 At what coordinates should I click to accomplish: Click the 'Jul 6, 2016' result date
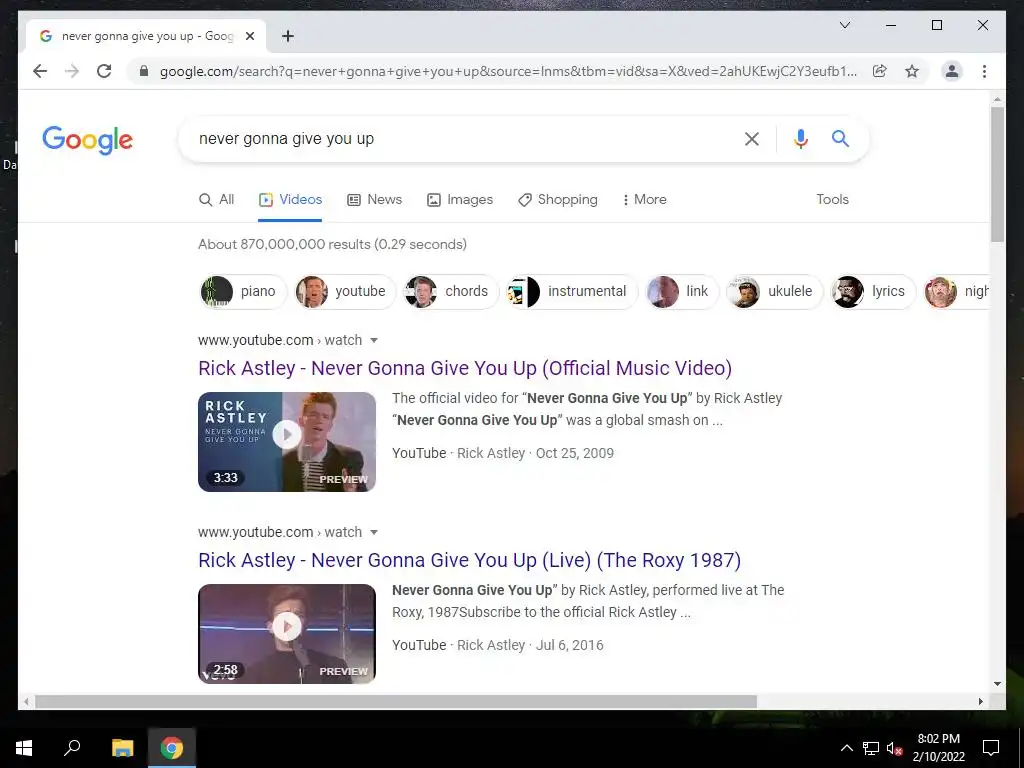[x=569, y=645]
